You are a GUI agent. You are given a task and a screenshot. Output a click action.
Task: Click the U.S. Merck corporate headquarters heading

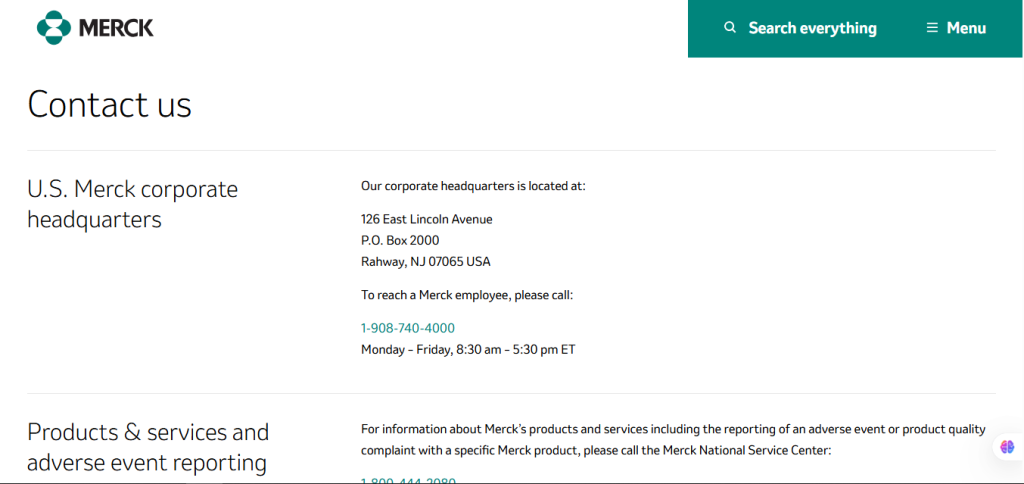tap(133, 204)
